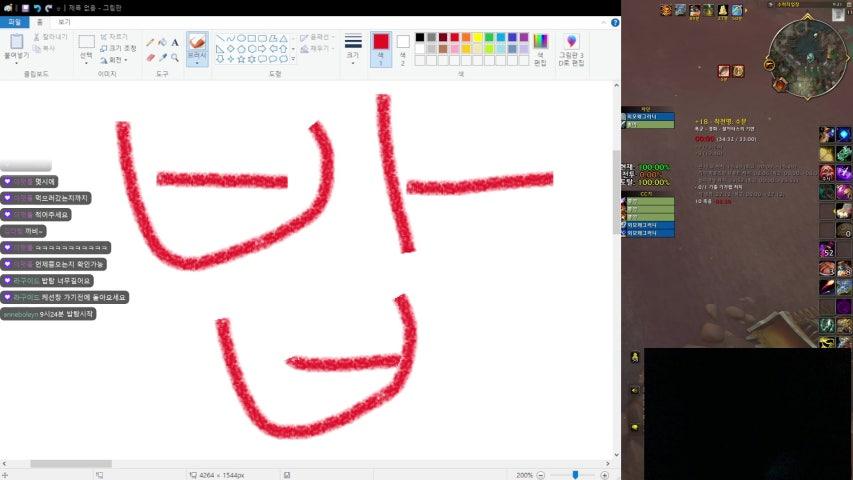Select the Eraser tool
853x480 pixels.
(x=150, y=57)
